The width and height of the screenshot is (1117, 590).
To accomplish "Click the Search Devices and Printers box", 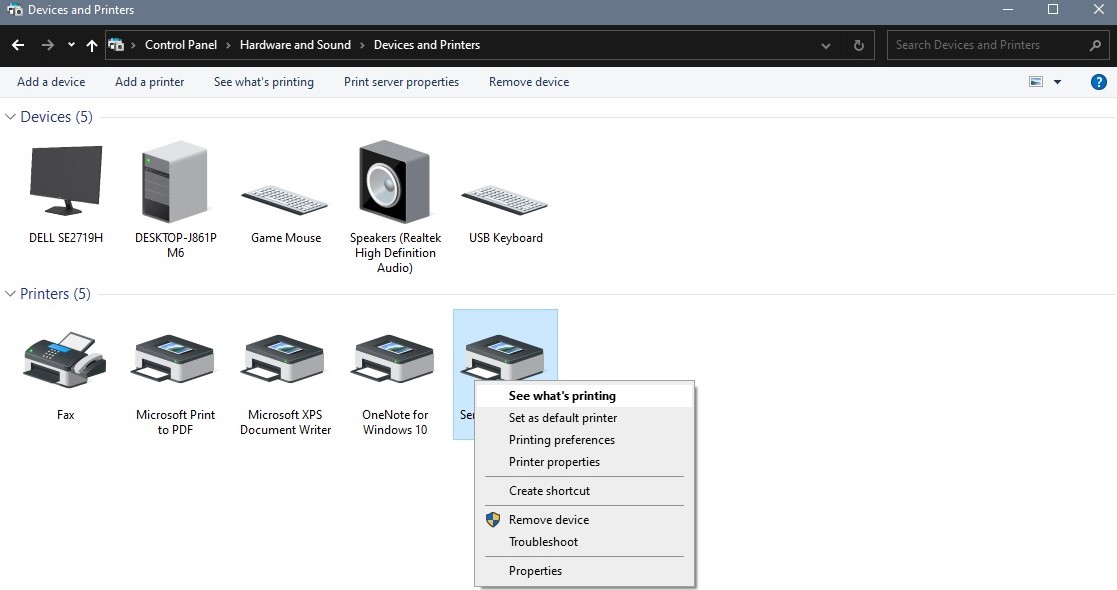I will click(x=985, y=45).
